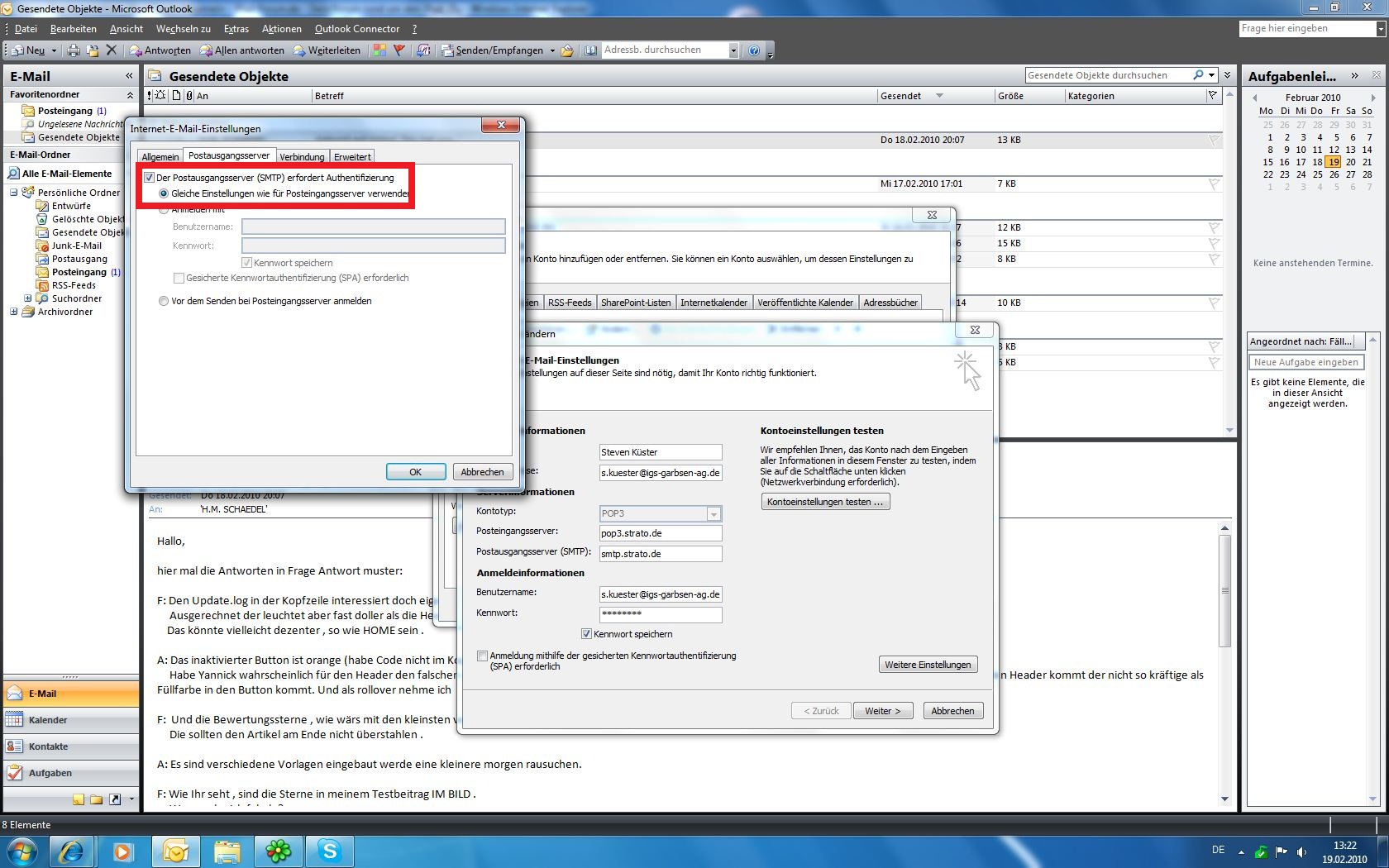Click Weiterleiten forward button
Screen dimensions: 1389x868
click(x=327, y=50)
